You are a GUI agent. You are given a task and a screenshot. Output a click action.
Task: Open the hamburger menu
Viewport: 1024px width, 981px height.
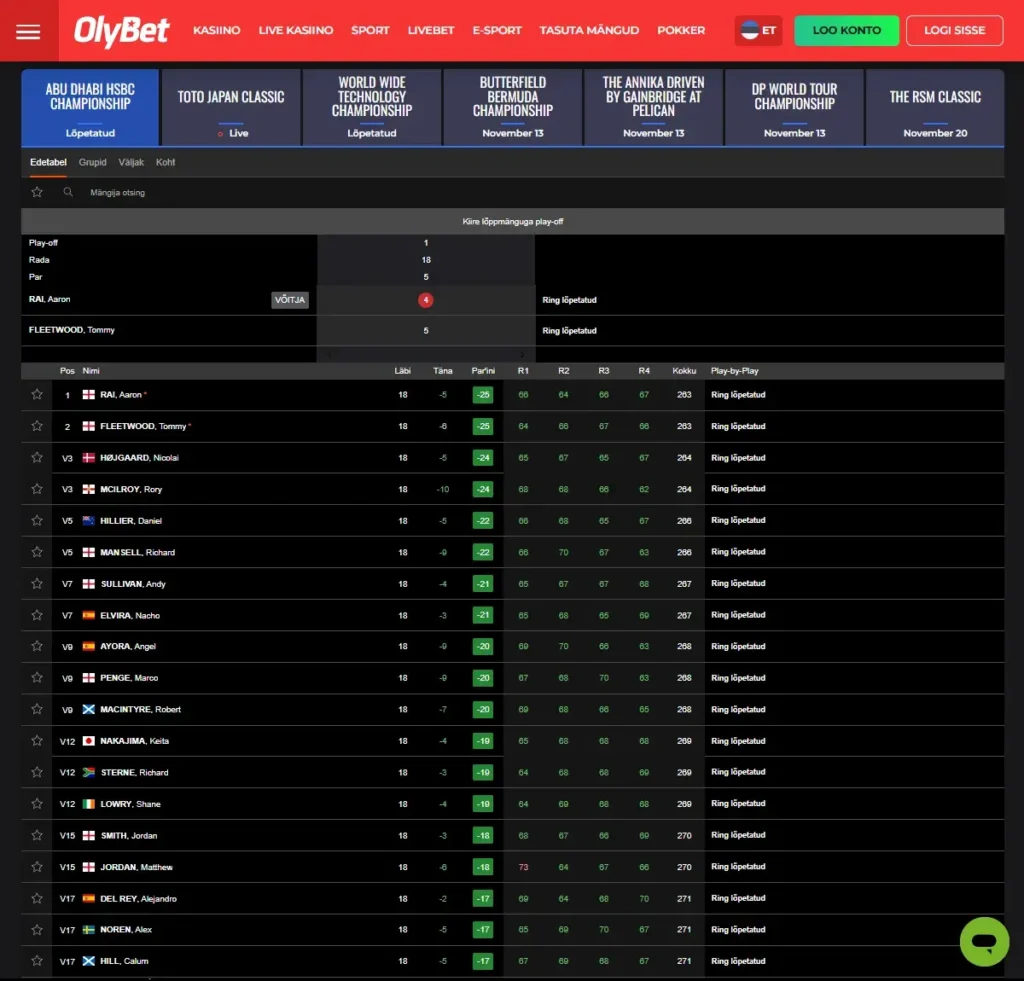pos(28,31)
